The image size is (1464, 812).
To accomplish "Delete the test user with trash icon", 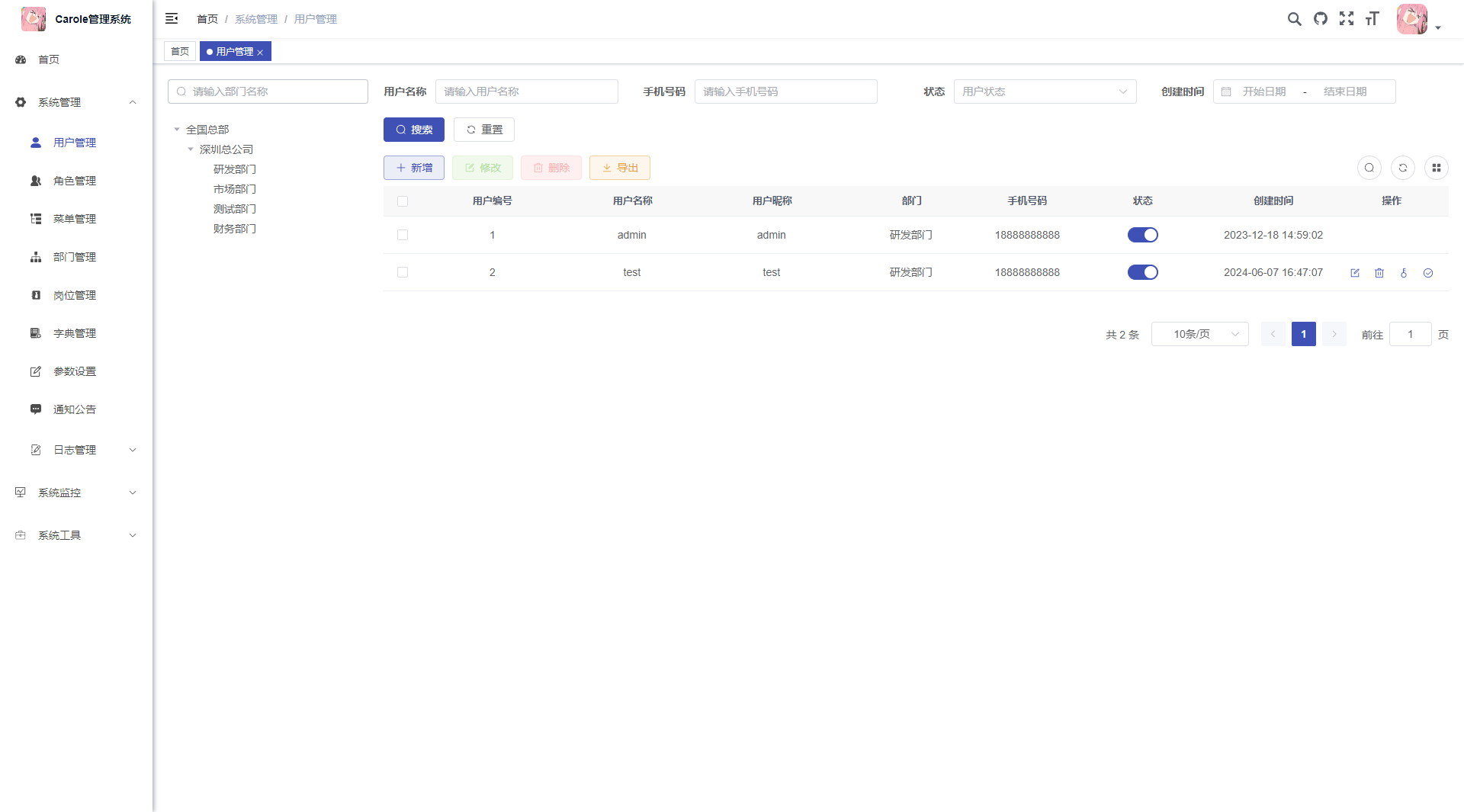I will pyautogui.click(x=1379, y=273).
